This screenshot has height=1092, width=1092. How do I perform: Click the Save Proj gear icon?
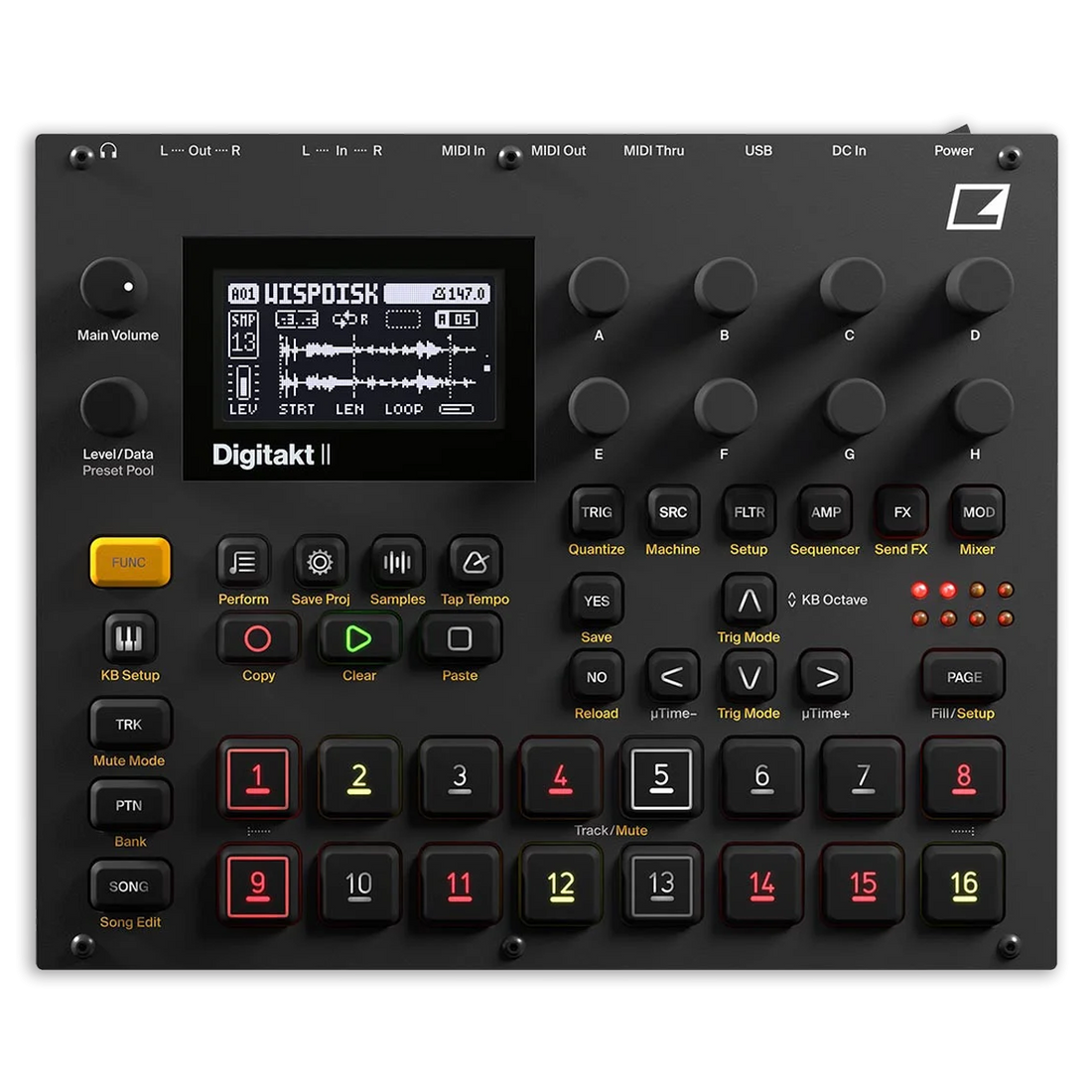point(320,562)
